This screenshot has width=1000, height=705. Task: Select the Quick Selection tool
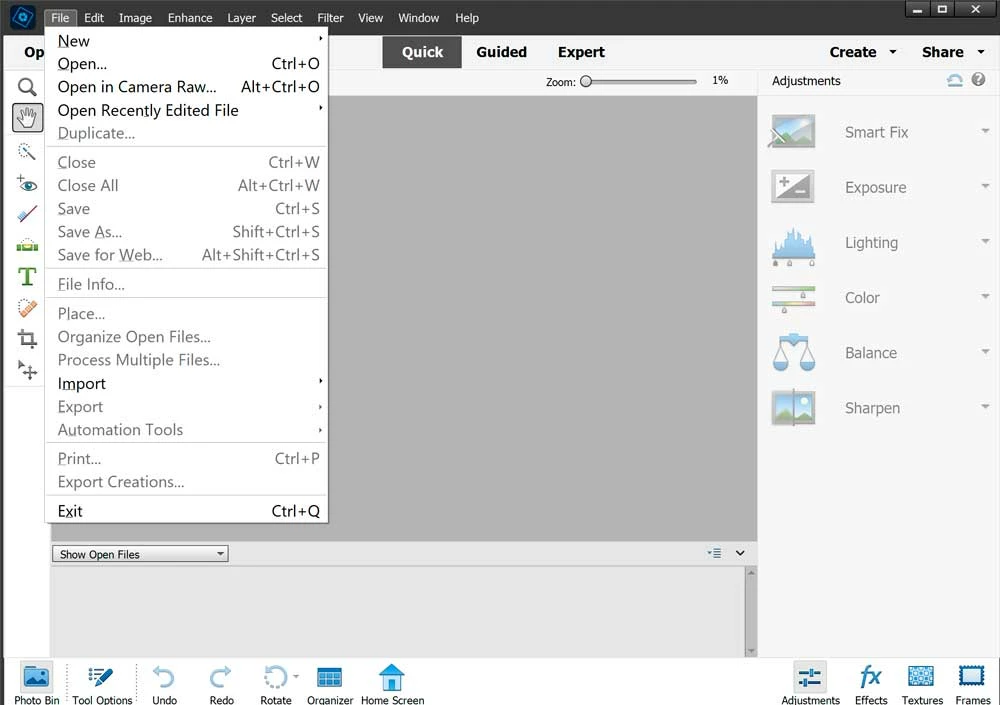point(27,151)
